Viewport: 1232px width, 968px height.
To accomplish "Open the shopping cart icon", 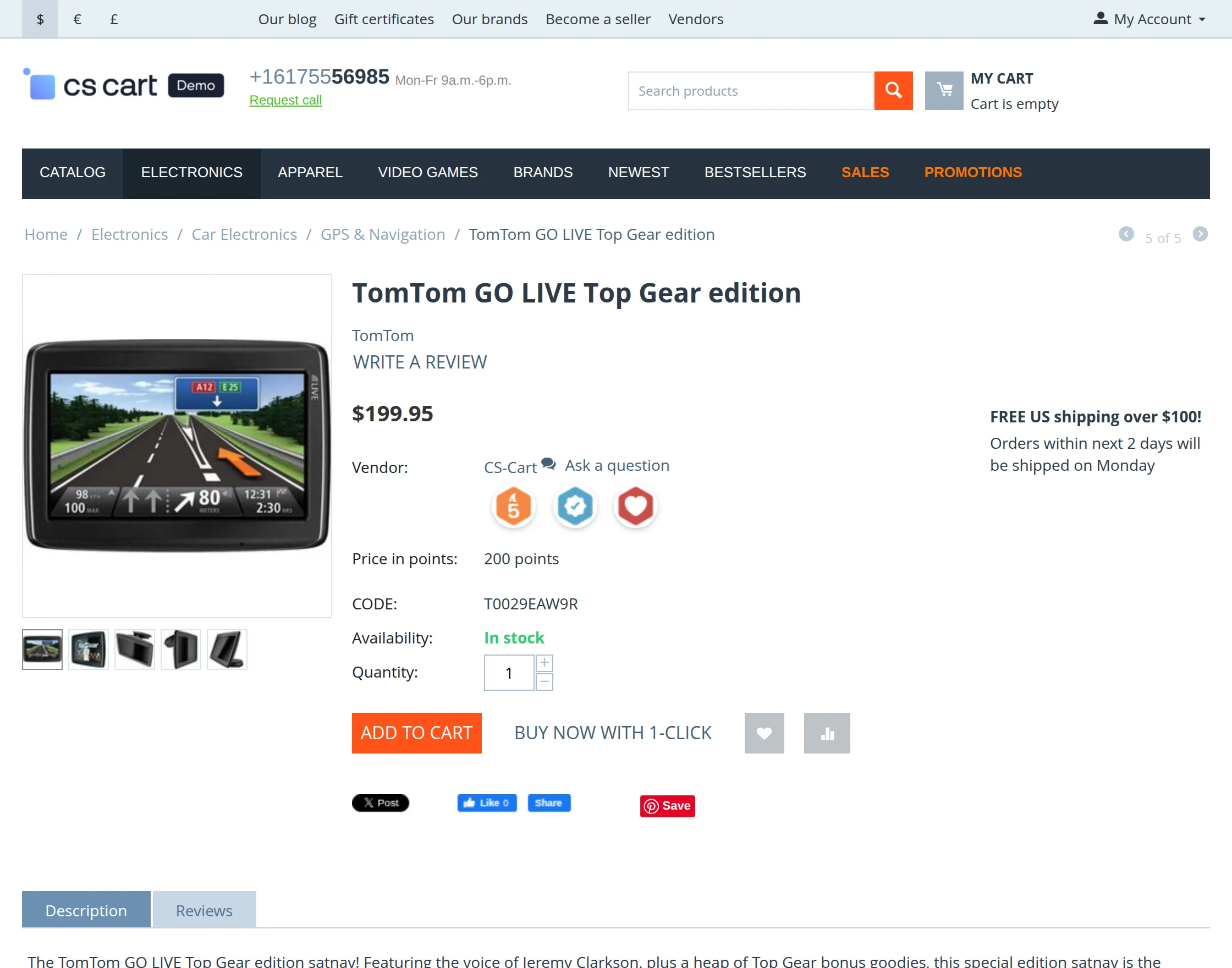I will (x=944, y=91).
